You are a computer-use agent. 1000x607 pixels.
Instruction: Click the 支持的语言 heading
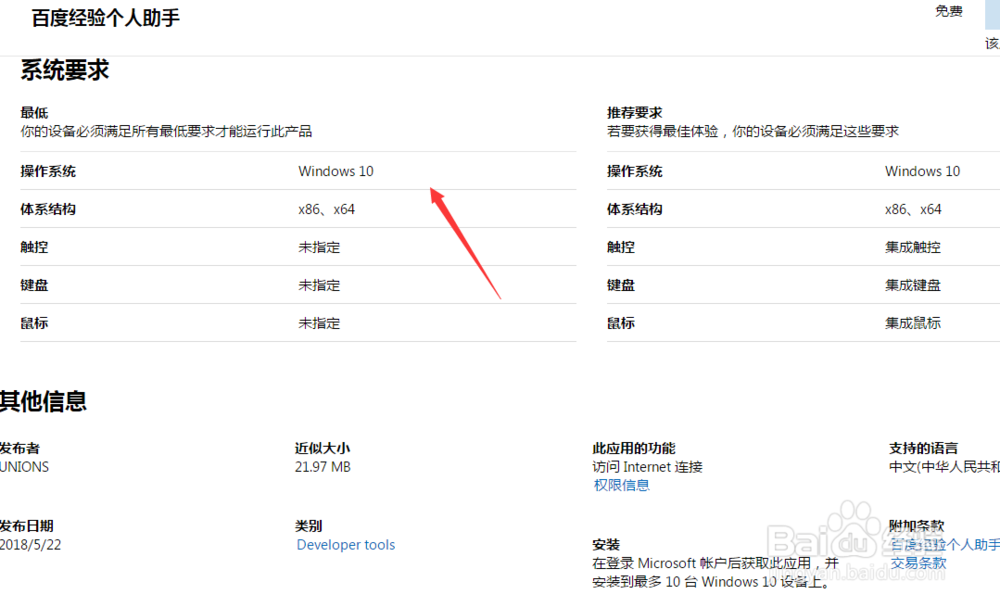(x=923, y=448)
